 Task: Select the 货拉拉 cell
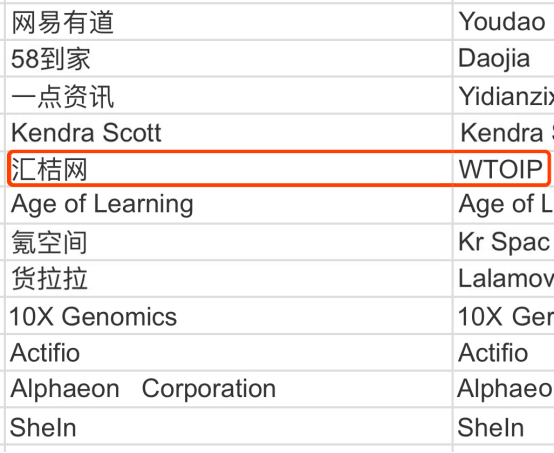229,279
